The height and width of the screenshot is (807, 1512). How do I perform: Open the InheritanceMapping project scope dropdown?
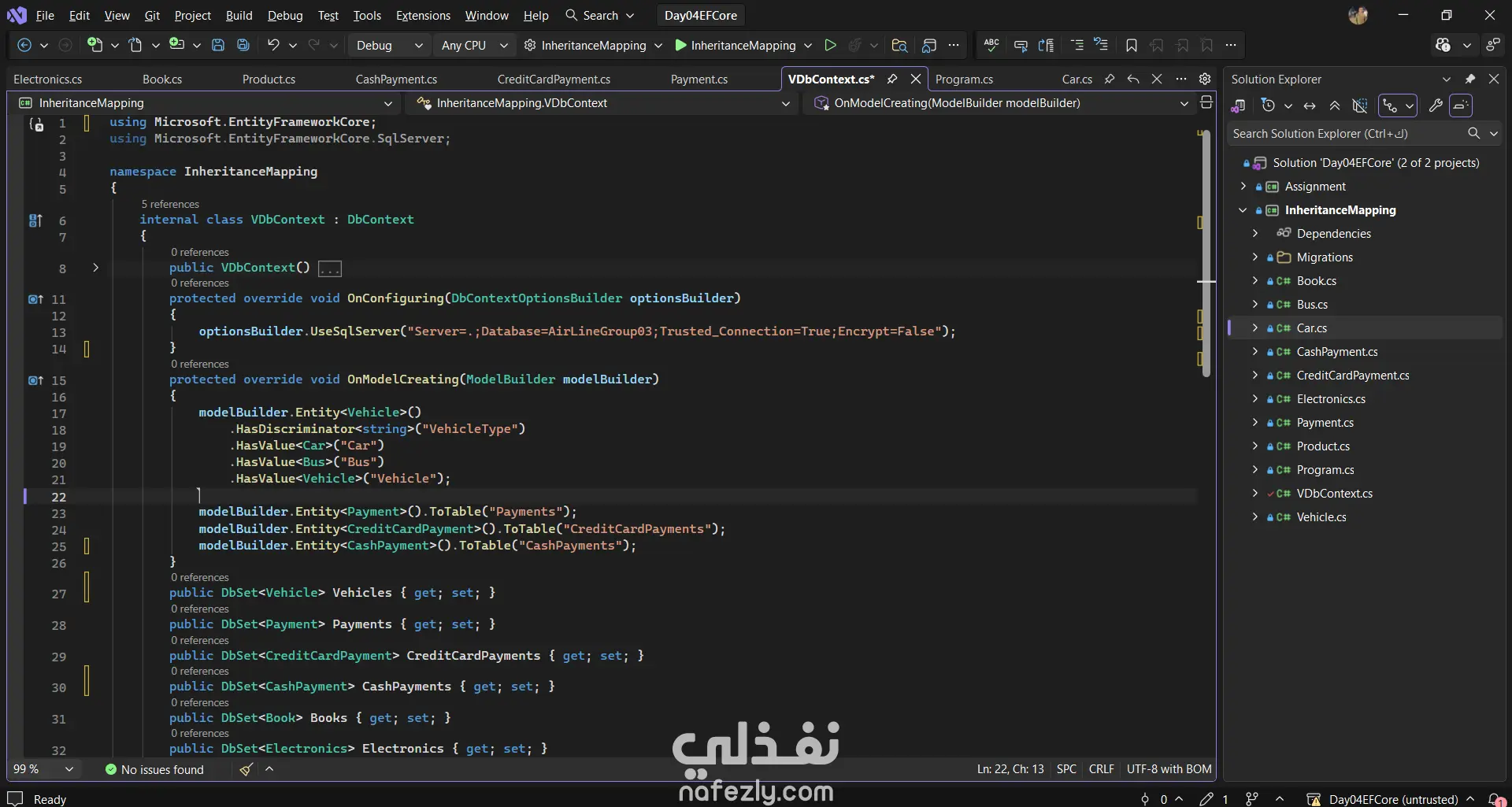click(x=206, y=103)
